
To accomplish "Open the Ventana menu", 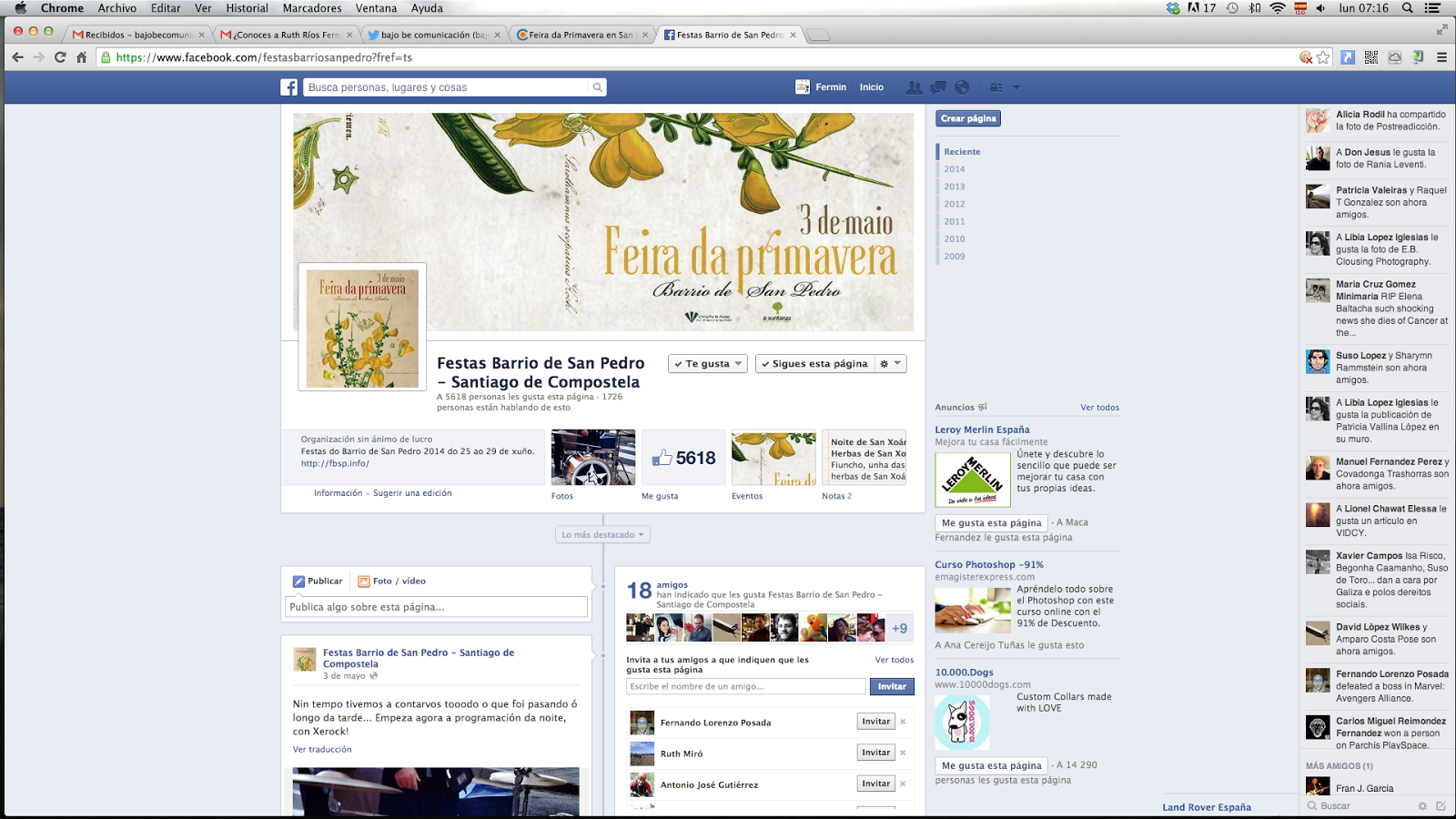I will pos(376,8).
